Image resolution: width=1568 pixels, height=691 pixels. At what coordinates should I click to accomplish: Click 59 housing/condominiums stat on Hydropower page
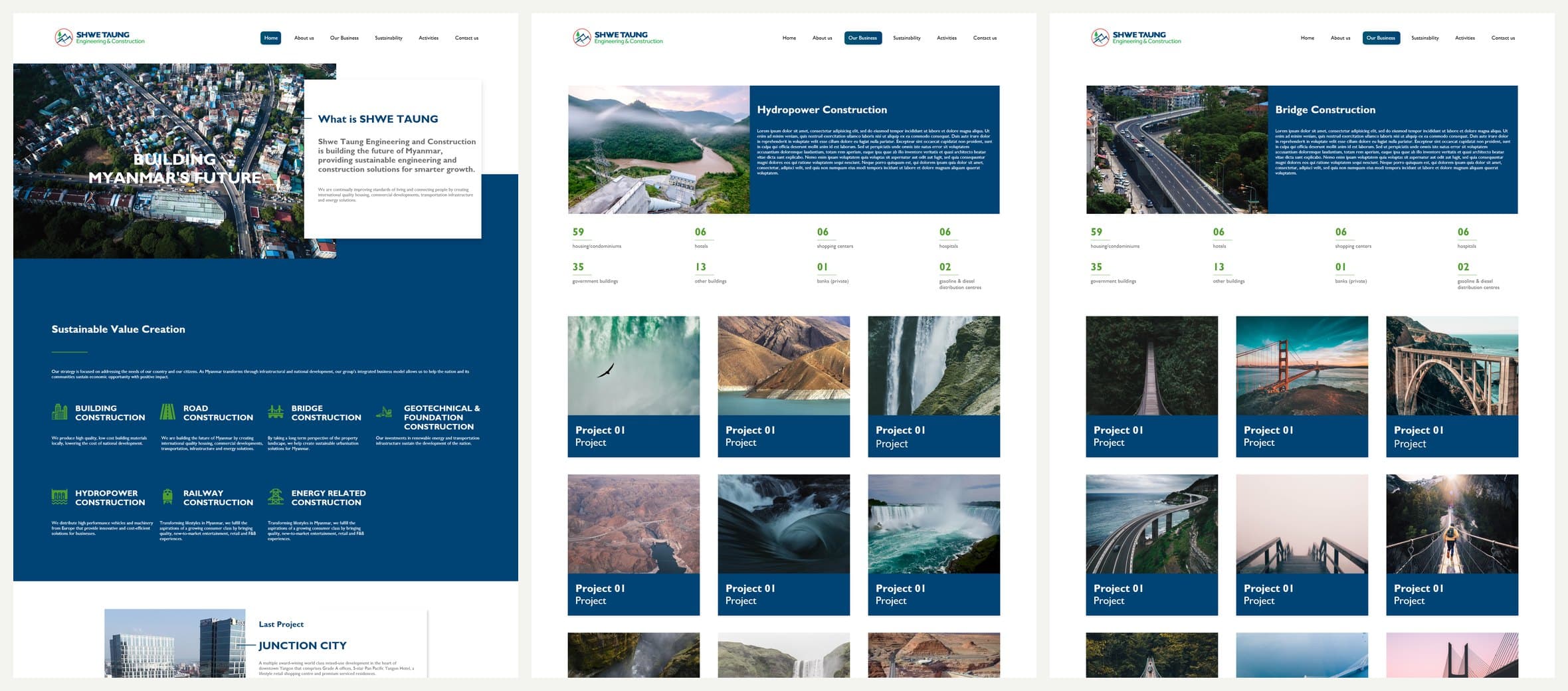[597, 238]
